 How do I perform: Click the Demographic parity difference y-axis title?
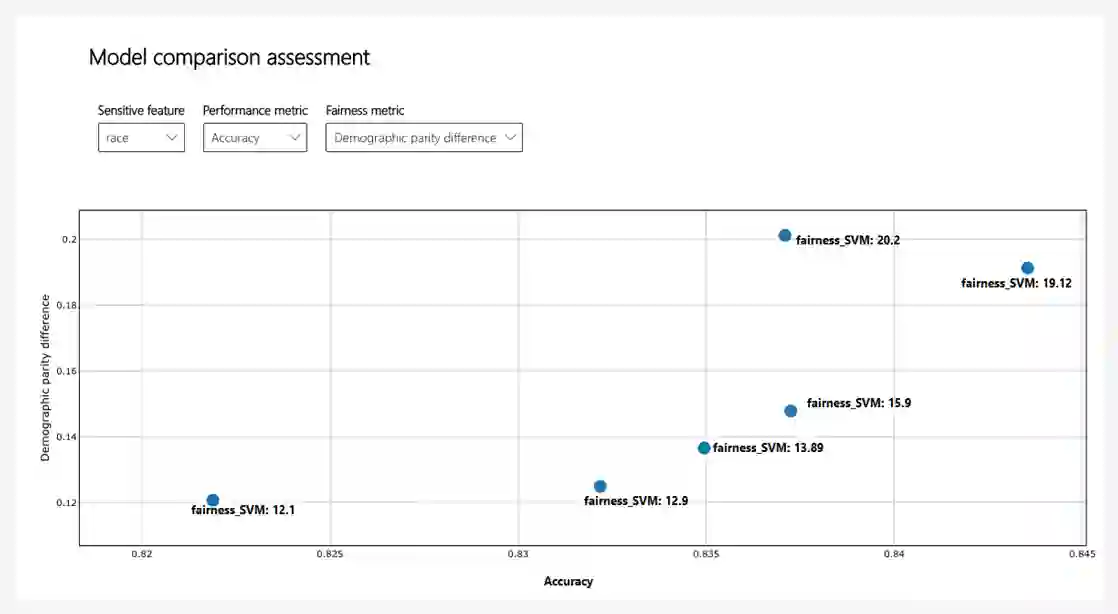(x=46, y=377)
